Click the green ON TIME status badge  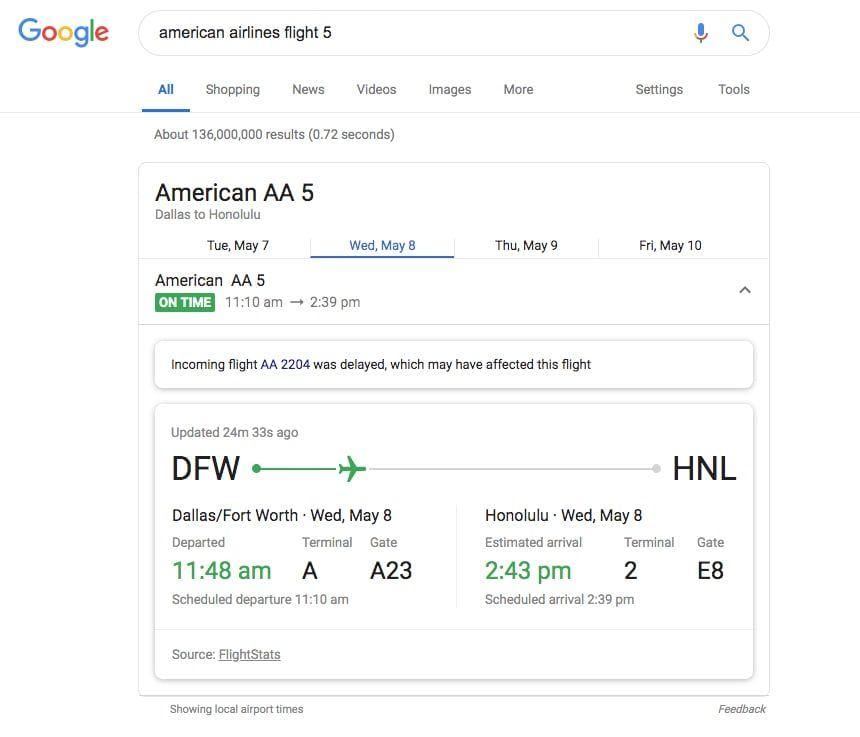[x=185, y=302]
